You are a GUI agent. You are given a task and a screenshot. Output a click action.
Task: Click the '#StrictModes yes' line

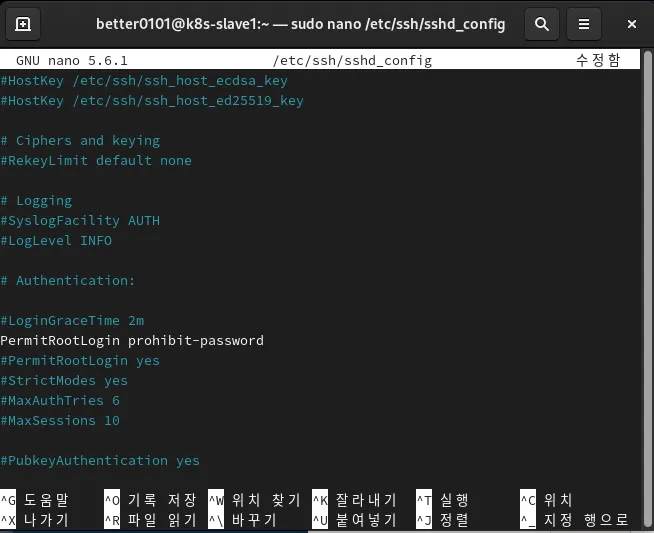(64, 381)
